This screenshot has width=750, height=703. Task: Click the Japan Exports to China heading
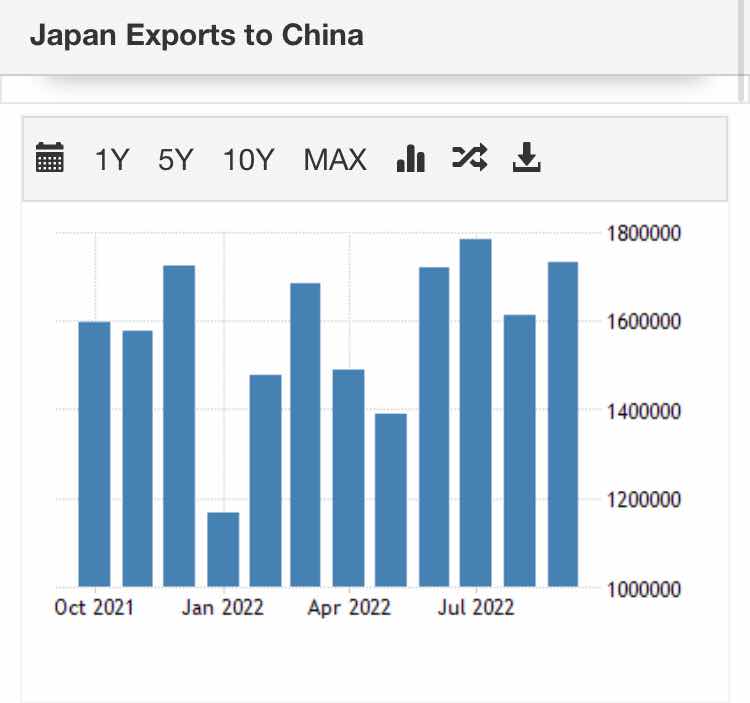tap(197, 35)
